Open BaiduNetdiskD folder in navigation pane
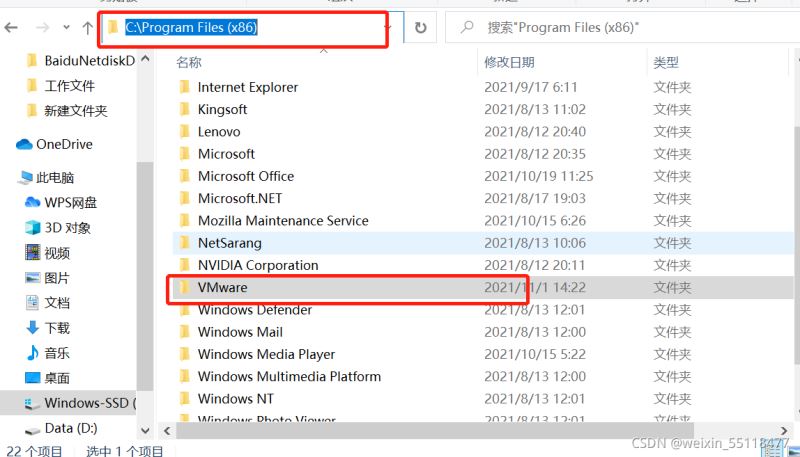This screenshot has width=800, height=457. click(90, 61)
